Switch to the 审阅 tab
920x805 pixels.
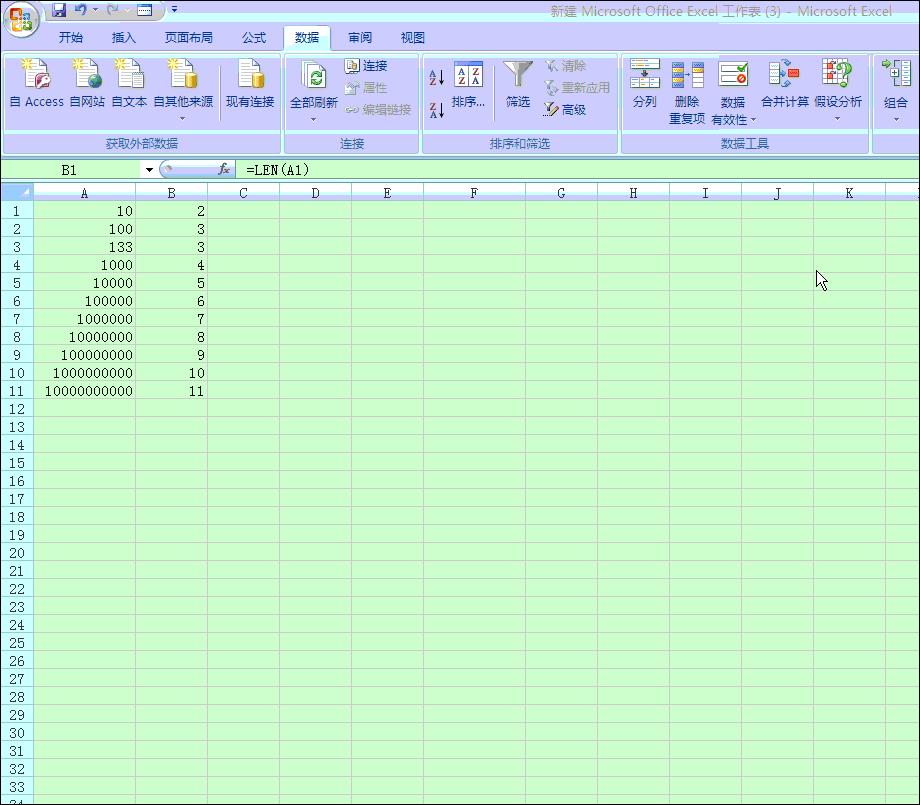tap(360, 38)
